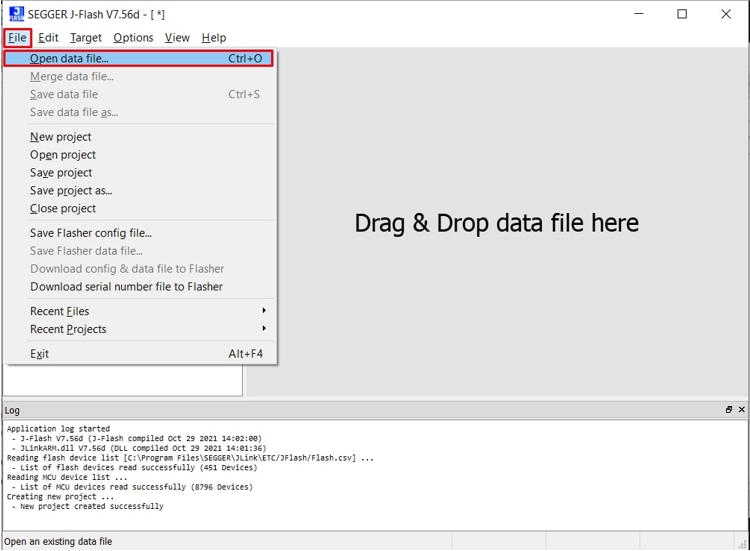The image size is (750, 551).
Task: Open the Edit menu
Action: pos(48,38)
